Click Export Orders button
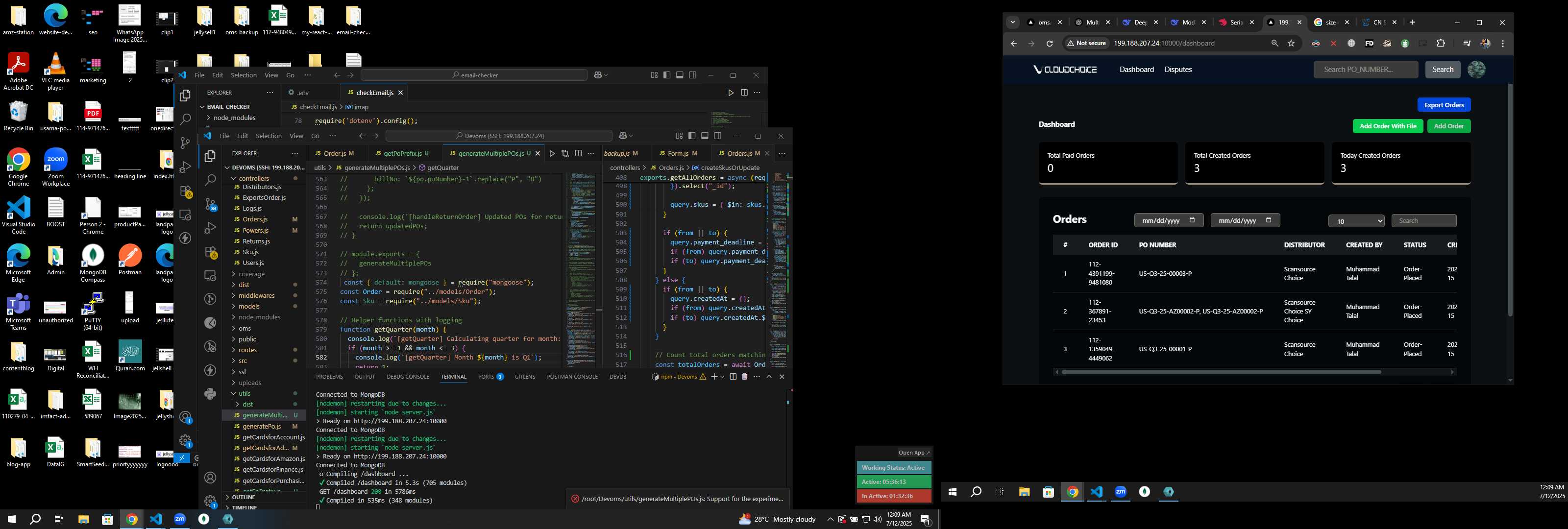The height and width of the screenshot is (529, 1568). point(1444,105)
